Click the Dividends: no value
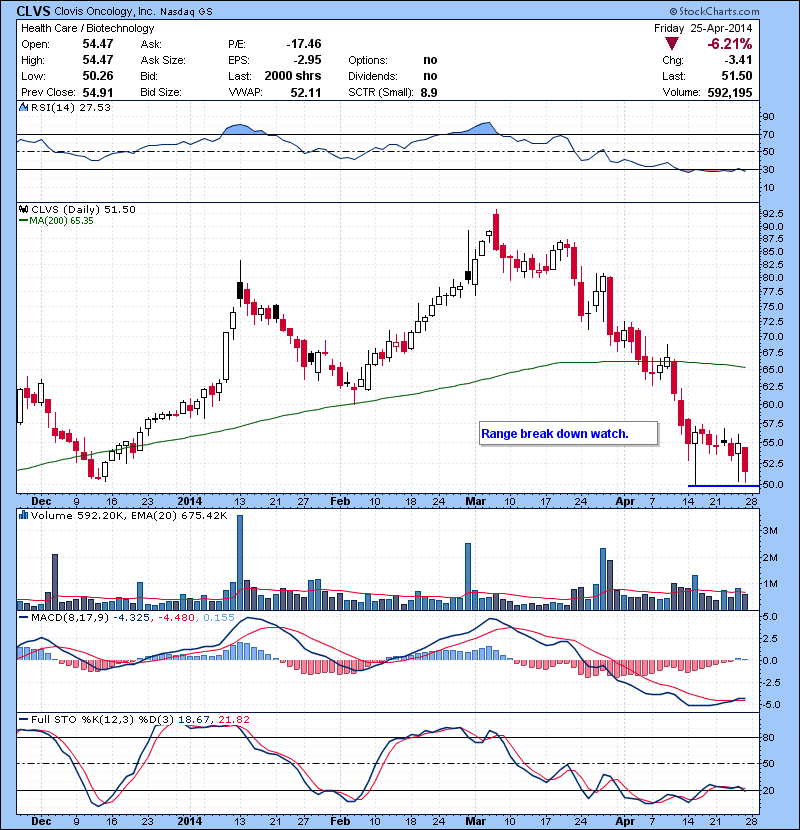Image resolution: width=800 pixels, height=830 pixels. pos(430,76)
